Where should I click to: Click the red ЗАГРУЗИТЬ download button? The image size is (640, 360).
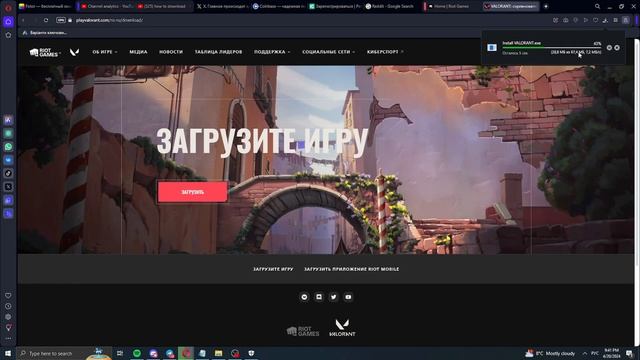pos(193,192)
